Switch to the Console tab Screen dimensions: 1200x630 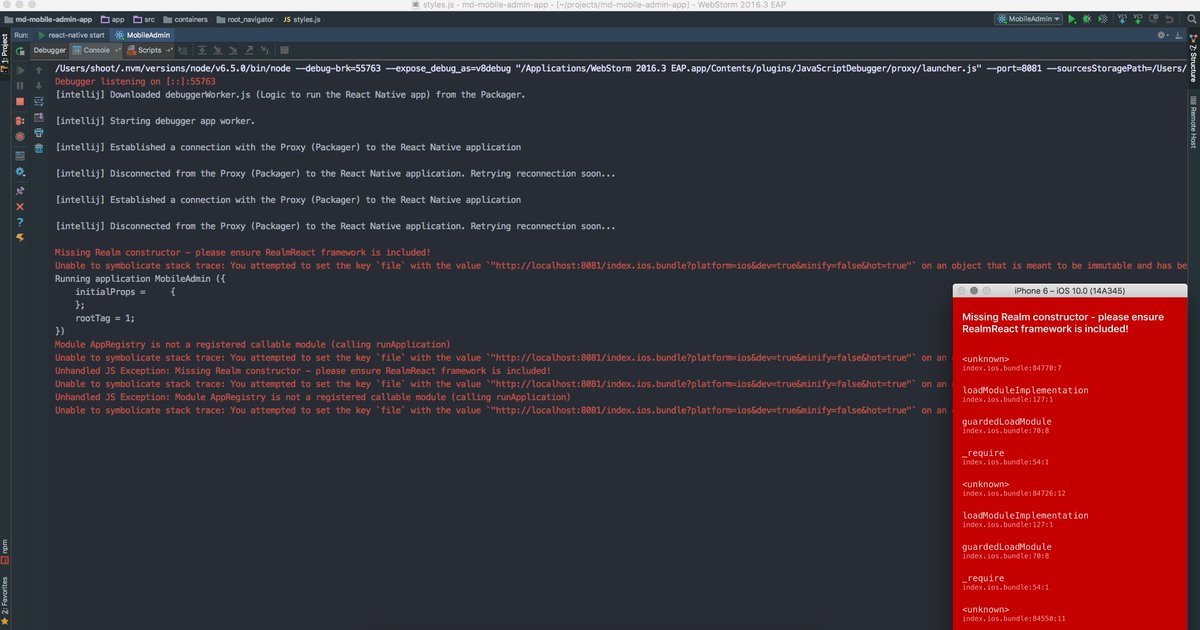coord(96,50)
